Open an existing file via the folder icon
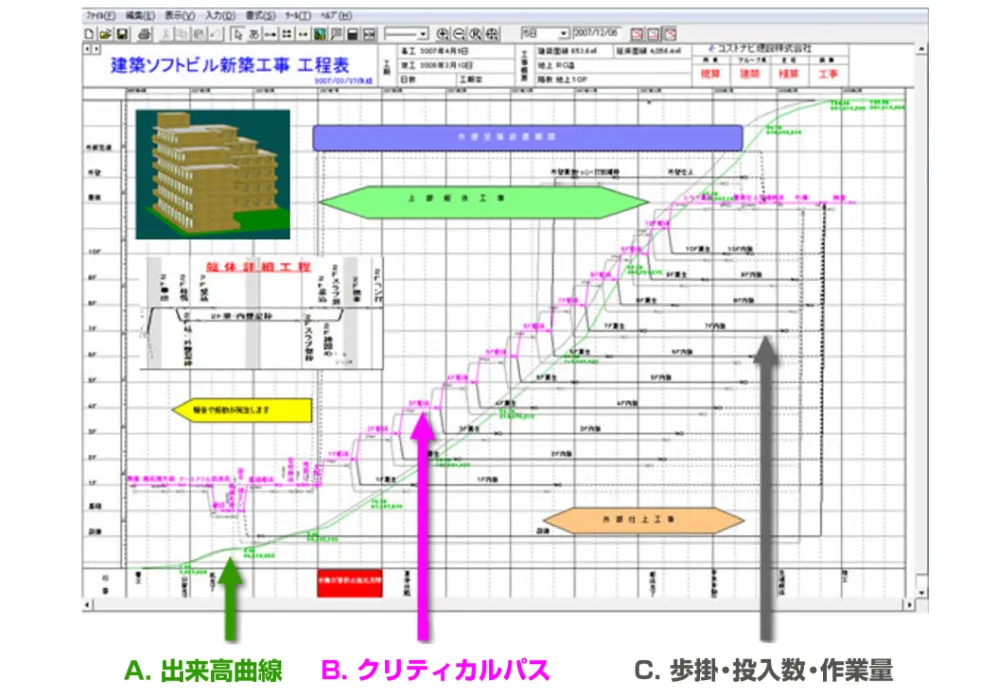 click(x=105, y=31)
